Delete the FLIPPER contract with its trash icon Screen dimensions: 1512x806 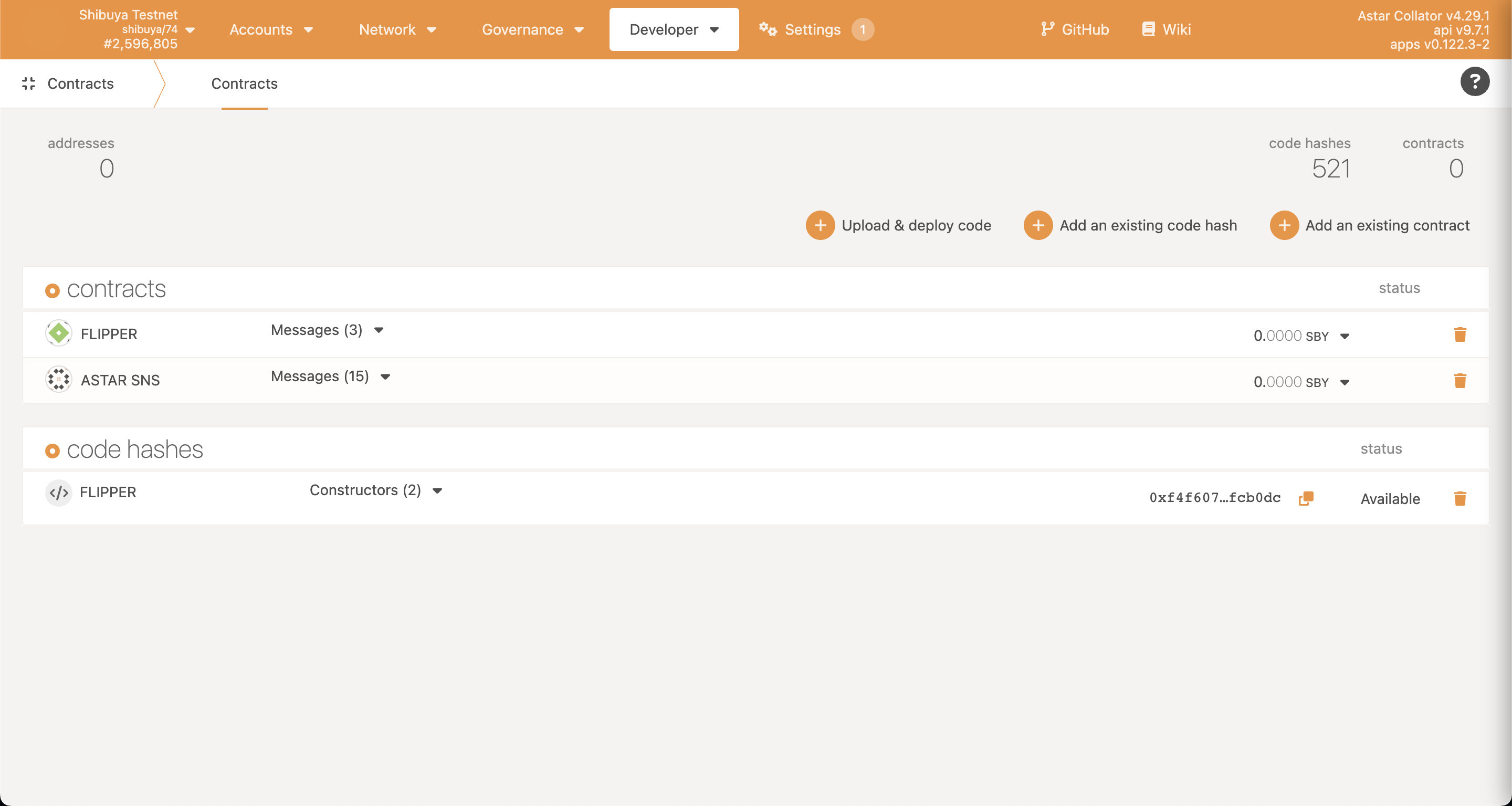click(x=1459, y=334)
